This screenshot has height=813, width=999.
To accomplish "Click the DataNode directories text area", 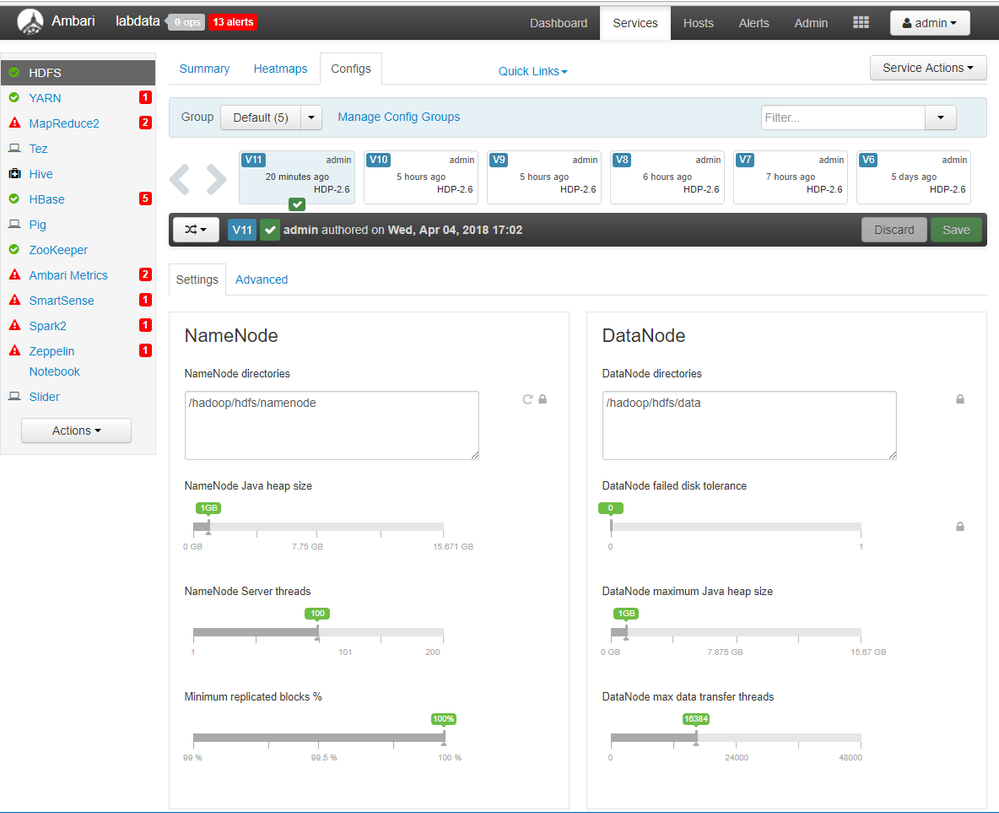I will (749, 425).
